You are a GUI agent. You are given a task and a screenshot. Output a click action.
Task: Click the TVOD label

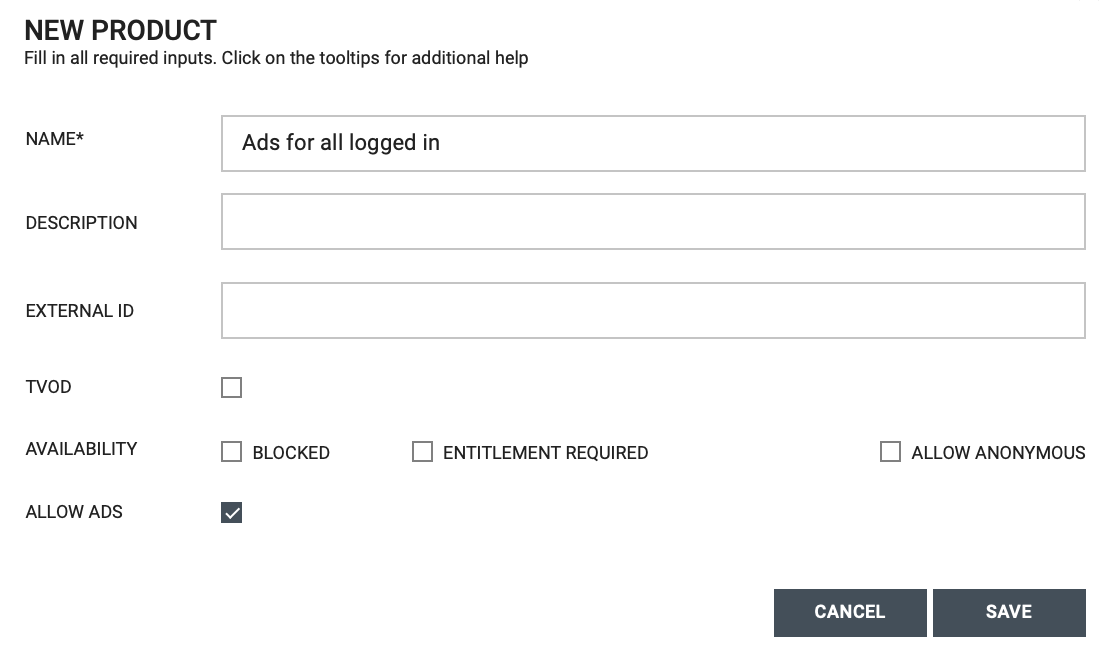[48, 387]
